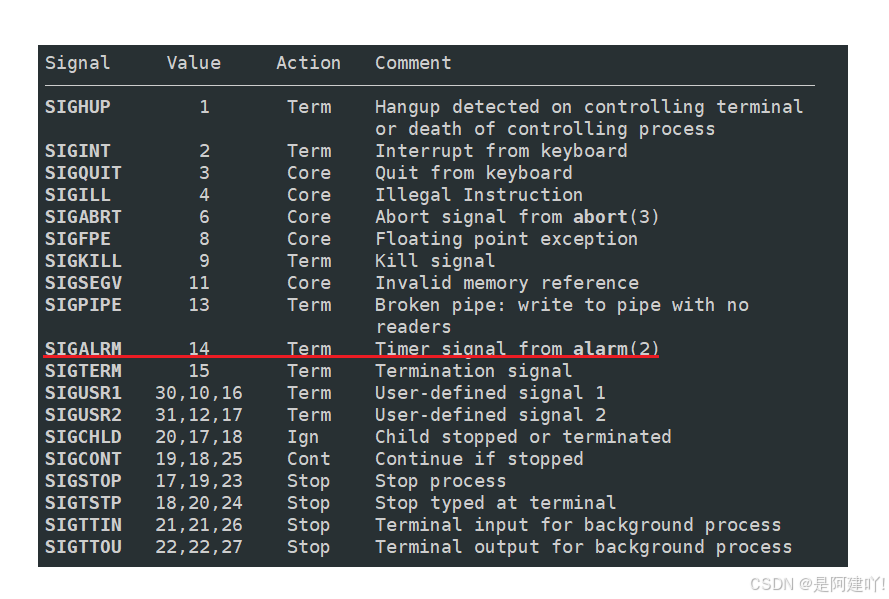Click the SIGQUIT signal name

pyautogui.click(x=83, y=173)
